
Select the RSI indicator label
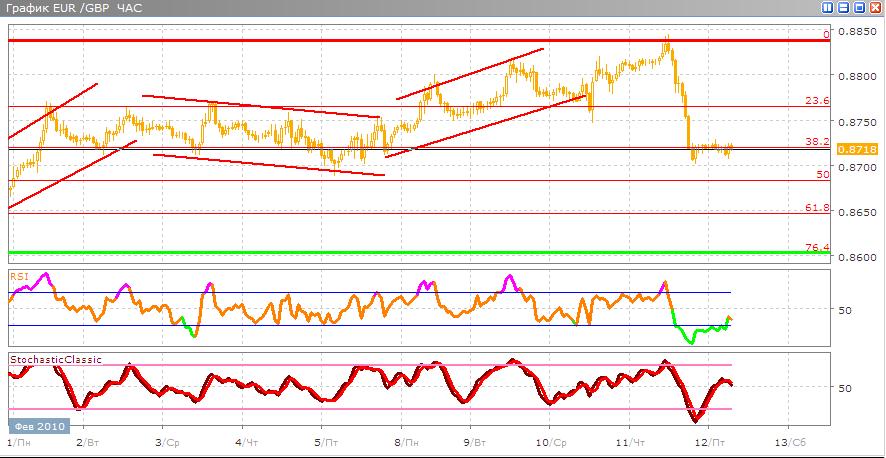(x=18, y=273)
